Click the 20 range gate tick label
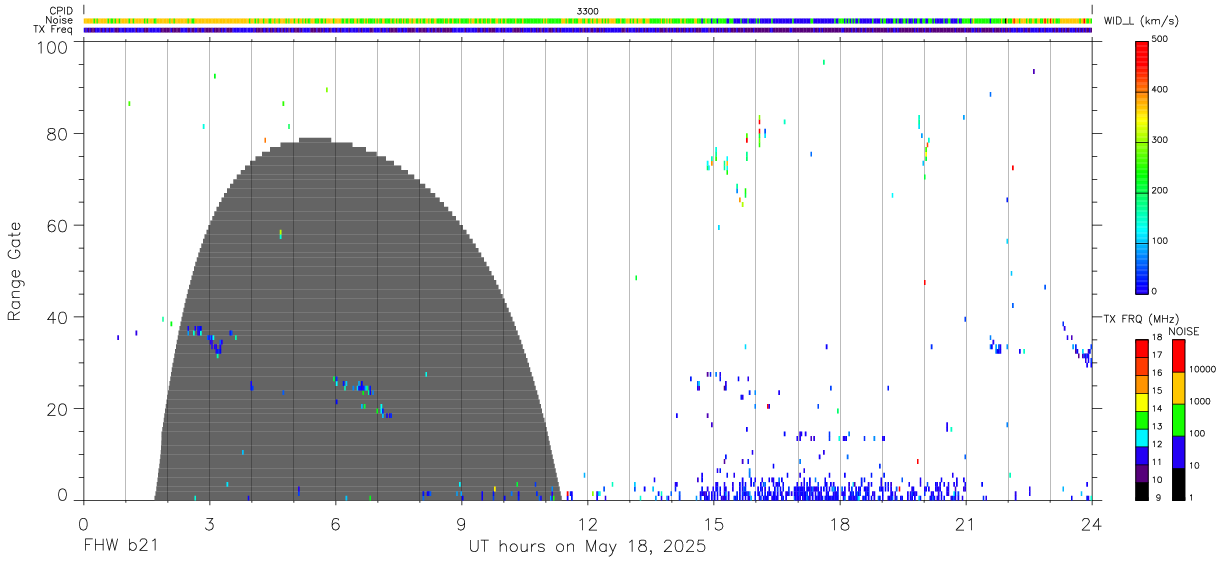Viewport: 1228px width, 567px height. click(56, 409)
